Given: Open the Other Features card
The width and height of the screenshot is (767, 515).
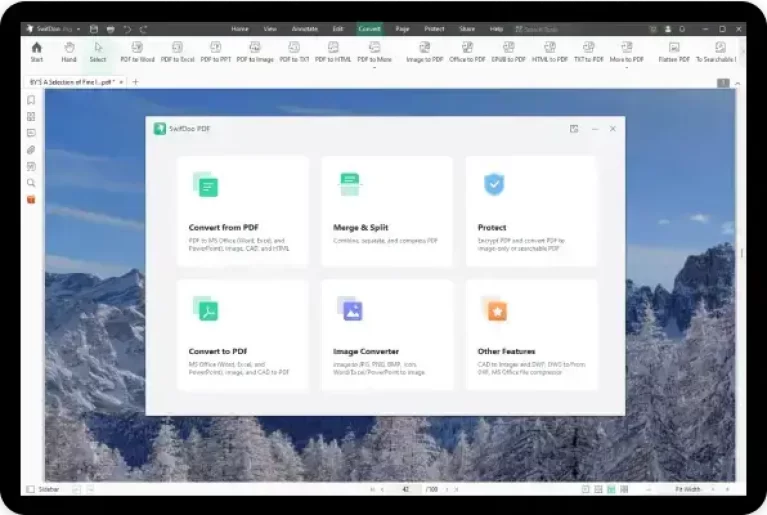Looking at the screenshot, I should pyautogui.click(x=531, y=335).
